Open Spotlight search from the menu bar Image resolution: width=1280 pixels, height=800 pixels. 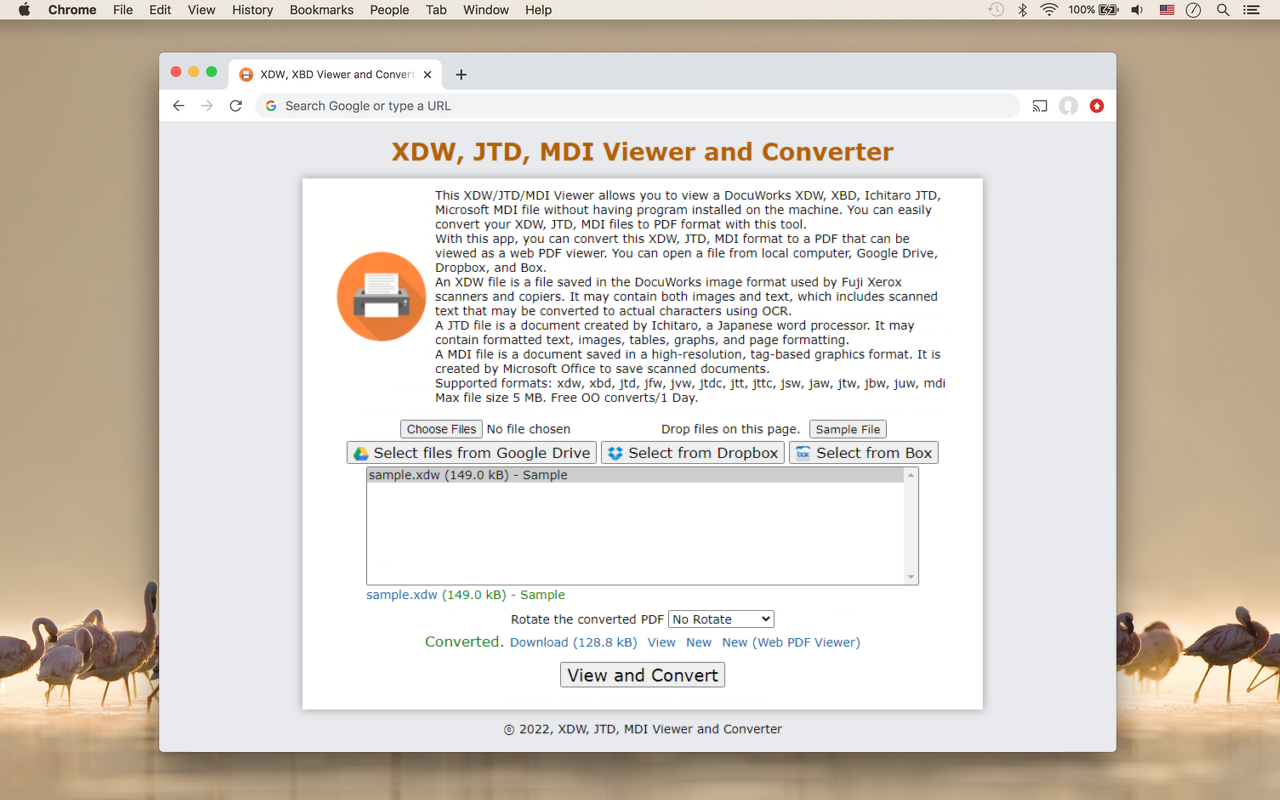tap(1222, 10)
